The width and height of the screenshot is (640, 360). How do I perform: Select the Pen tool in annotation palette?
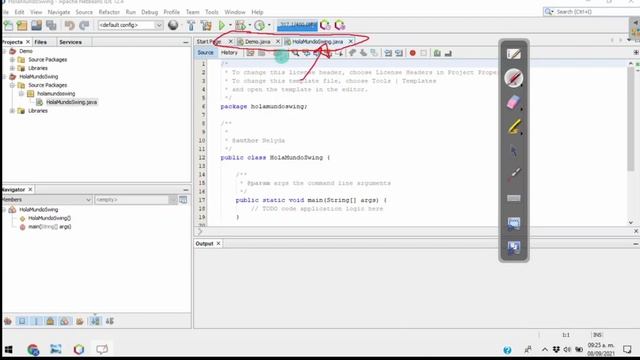click(513, 78)
